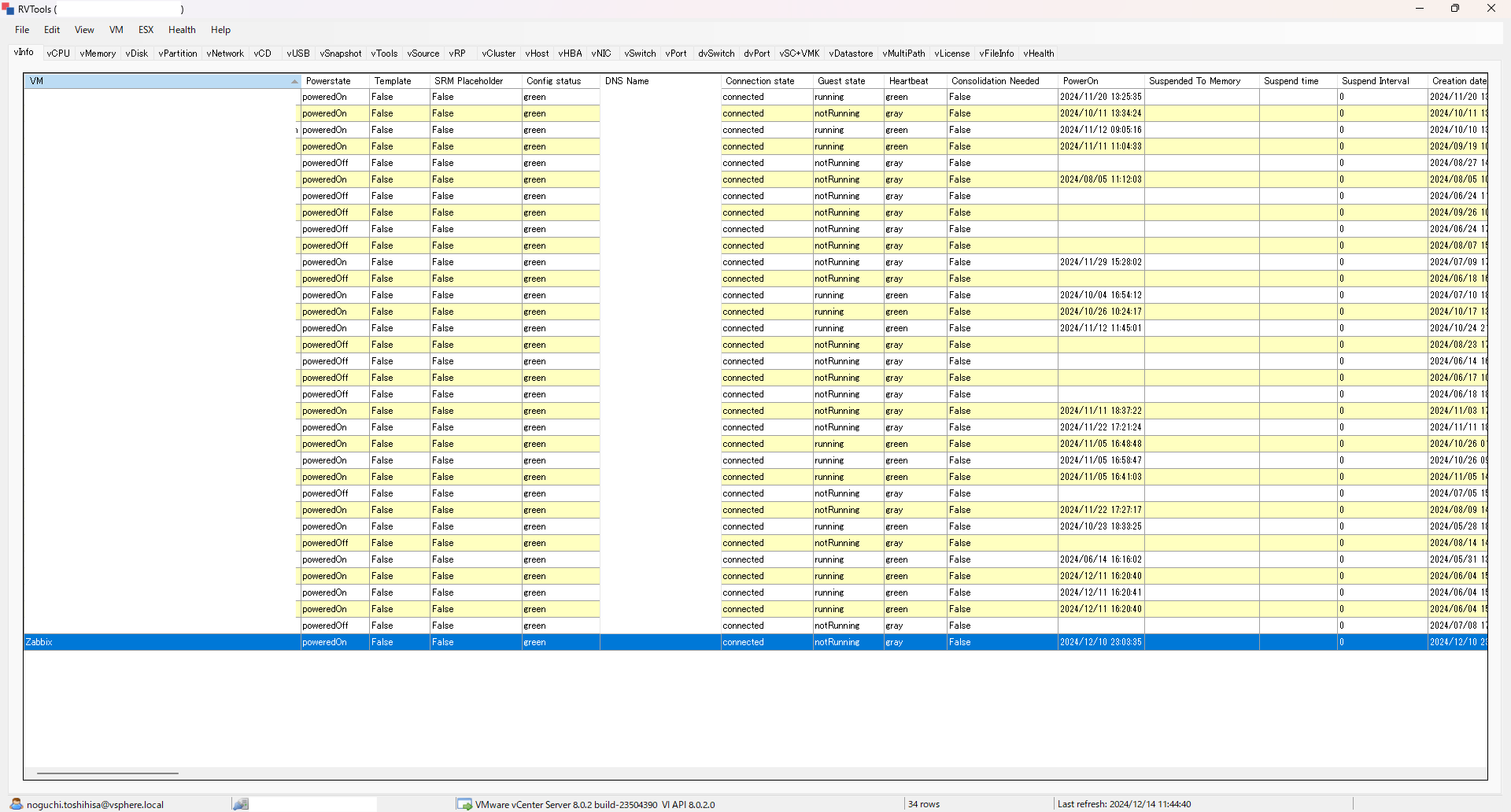1511x812 pixels.
Task: Switch to the vCluster tab
Action: point(499,54)
